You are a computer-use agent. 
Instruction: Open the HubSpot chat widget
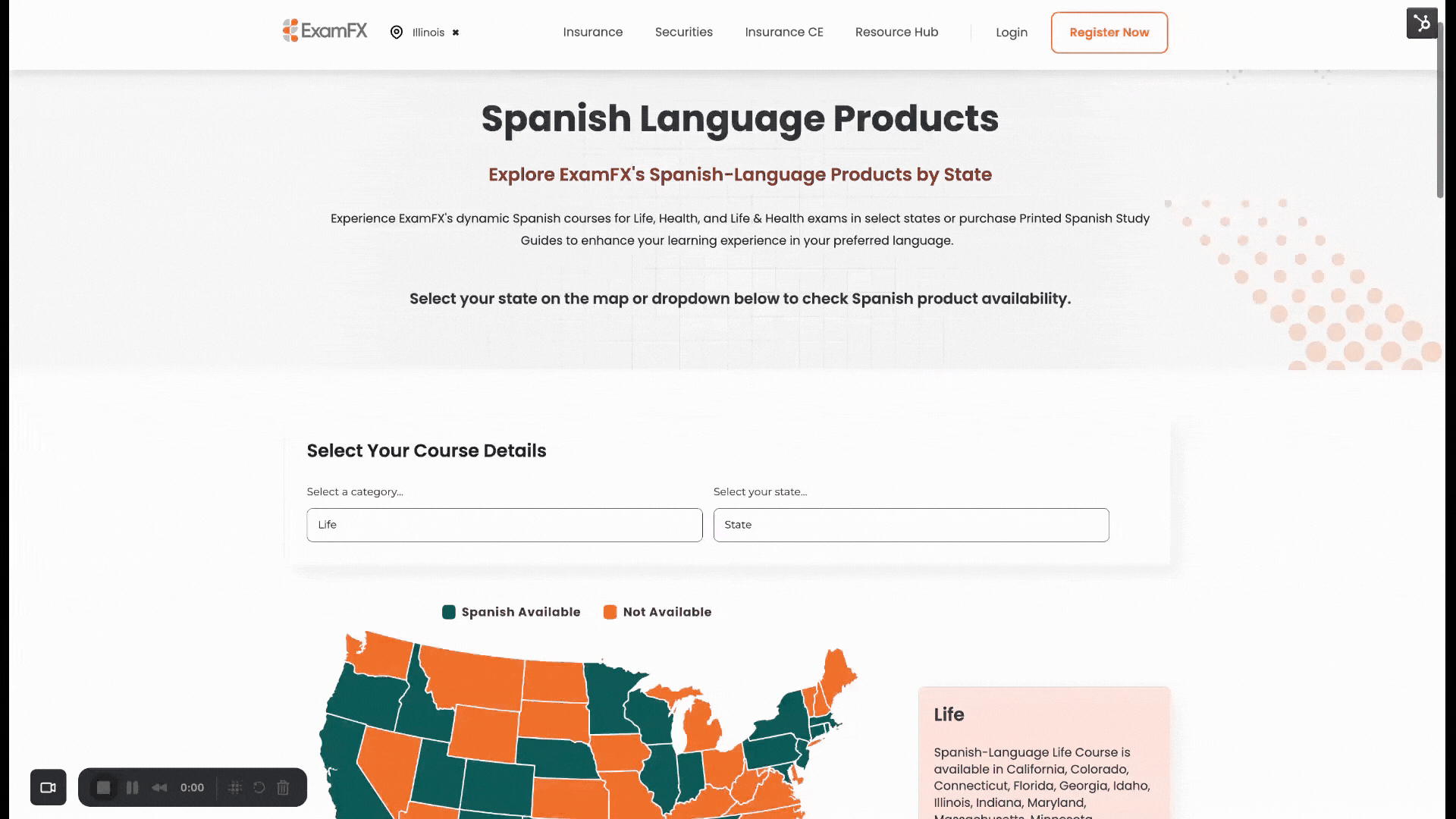point(1422,24)
